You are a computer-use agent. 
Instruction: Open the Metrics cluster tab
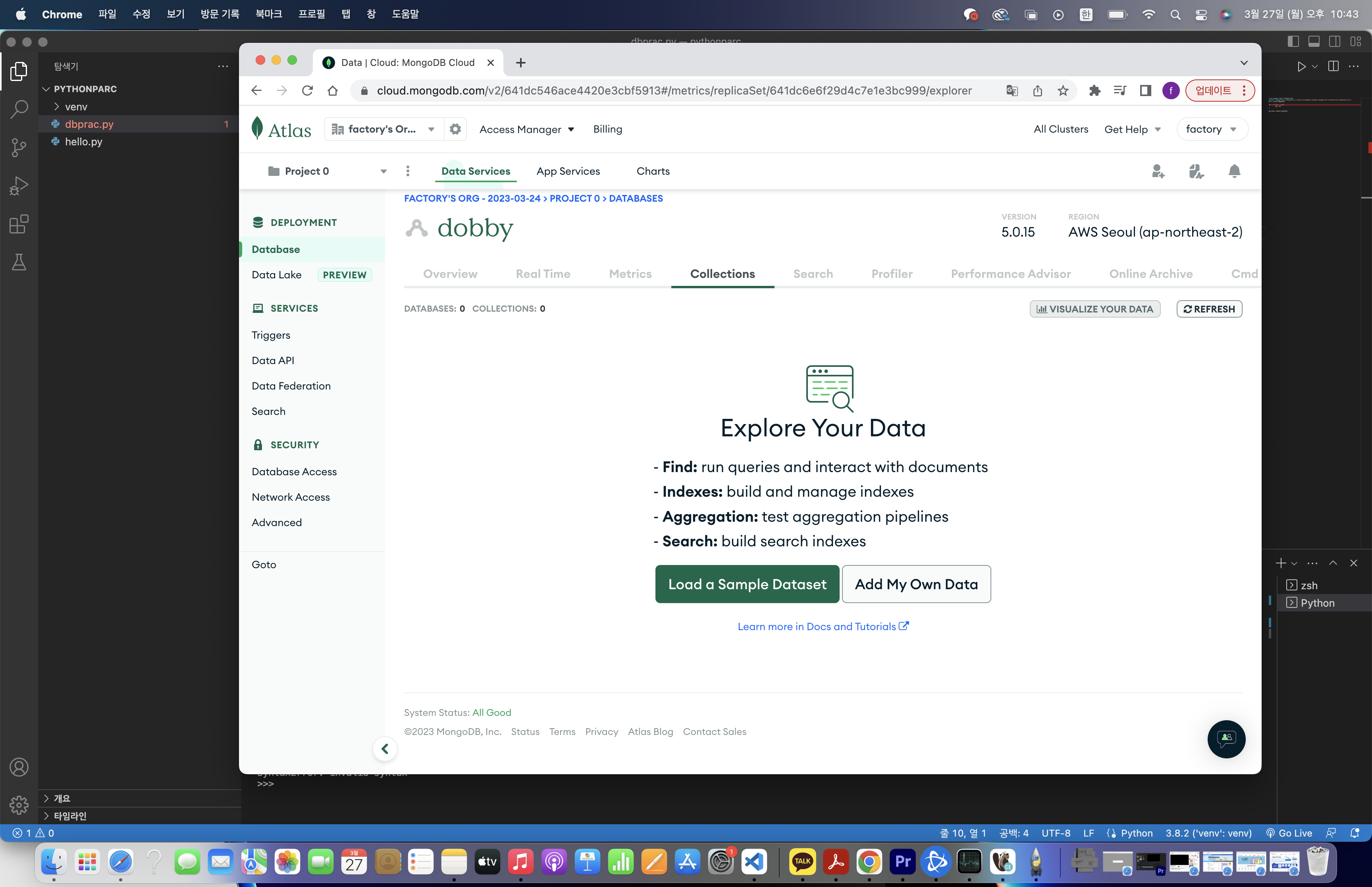pos(630,274)
